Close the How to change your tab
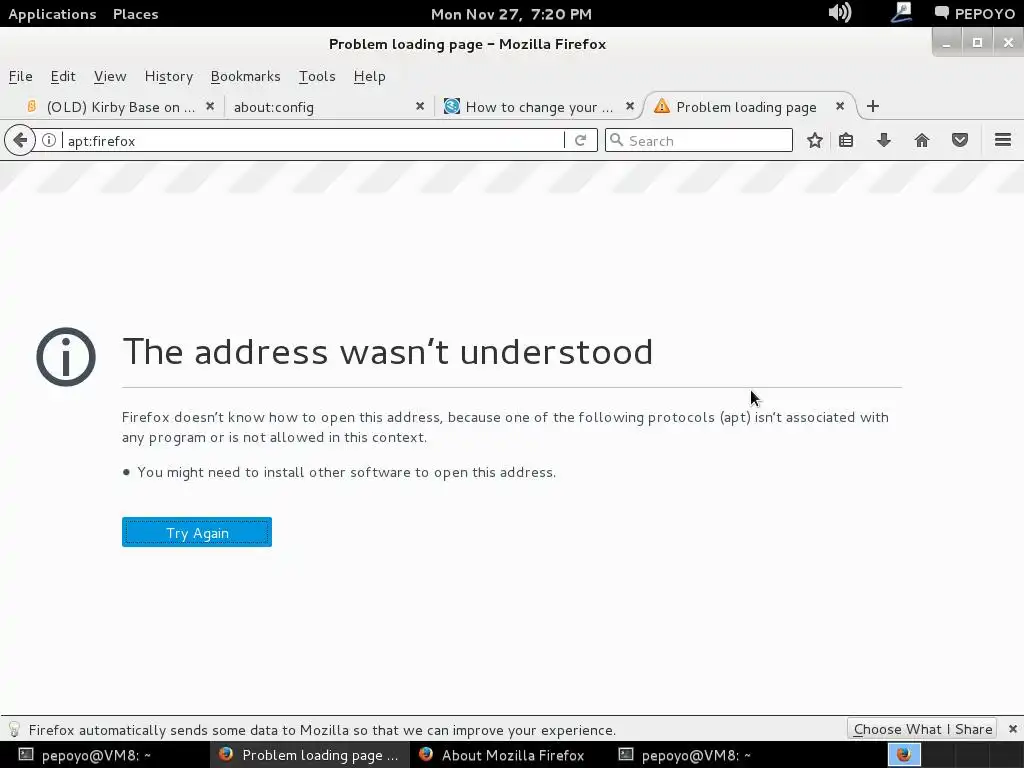 coord(630,106)
